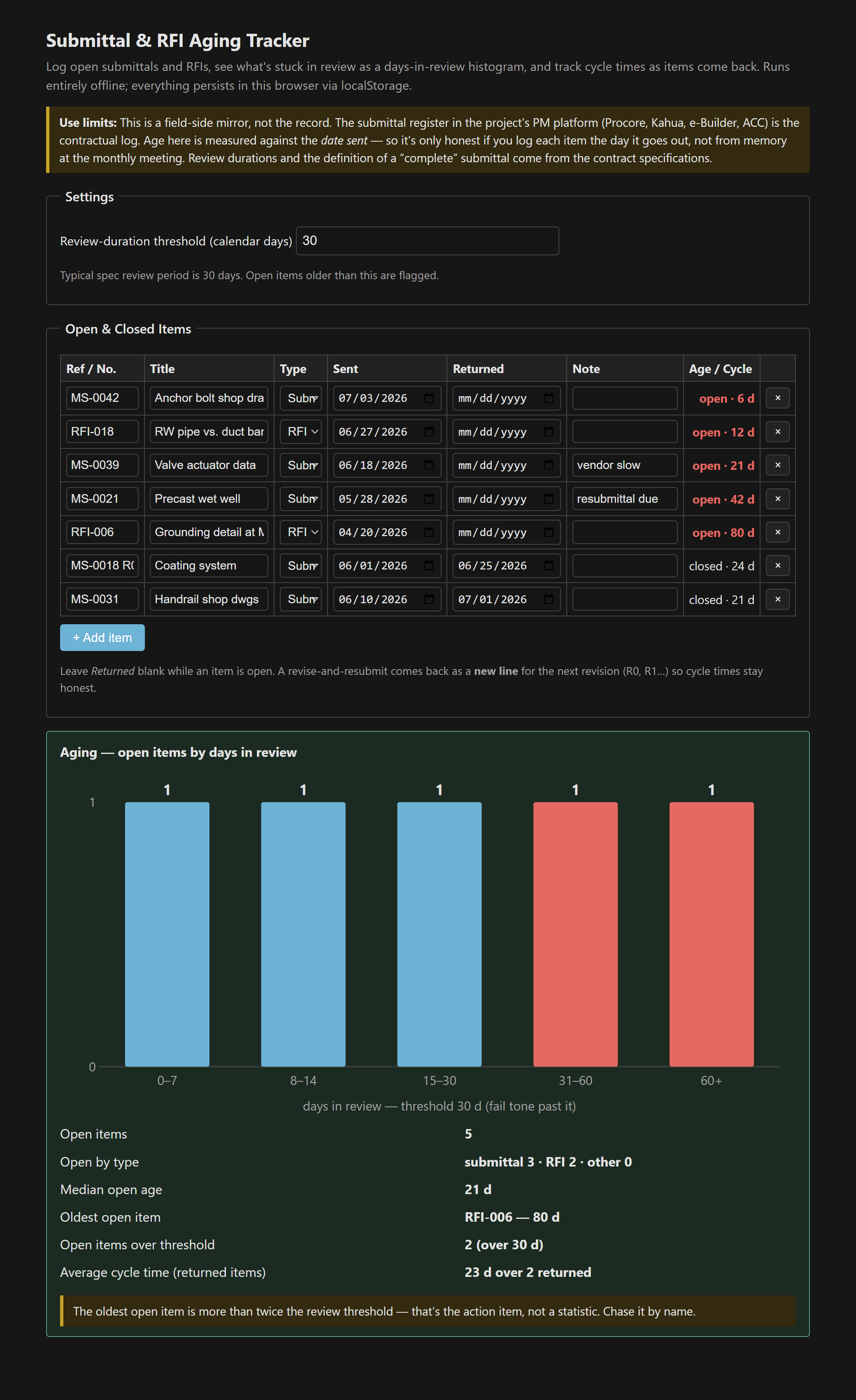The width and height of the screenshot is (856, 1400).
Task: Open Returned calendar picker in RFI-006 row
Action: coord(549,532)
